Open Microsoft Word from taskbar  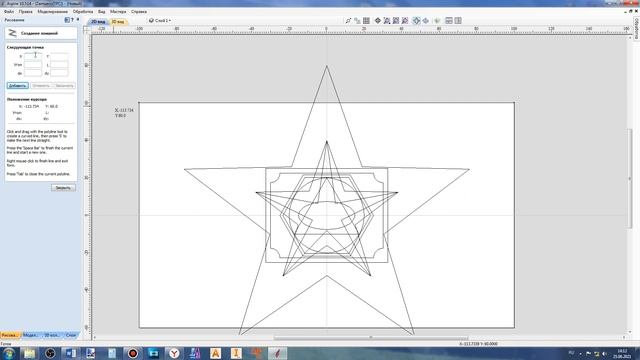click(71, 353)
